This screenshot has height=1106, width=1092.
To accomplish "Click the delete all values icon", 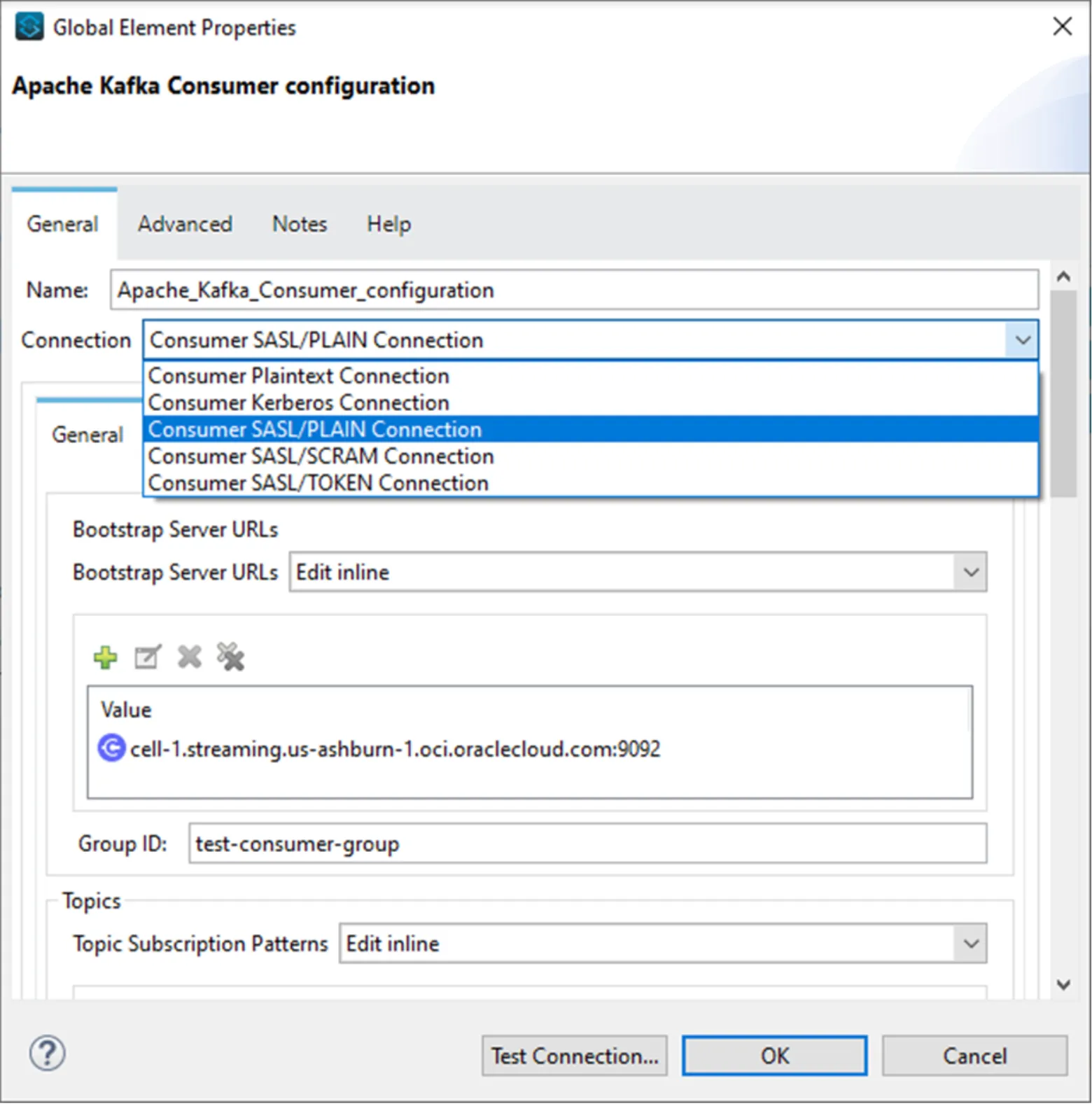I will pos(231,657).
